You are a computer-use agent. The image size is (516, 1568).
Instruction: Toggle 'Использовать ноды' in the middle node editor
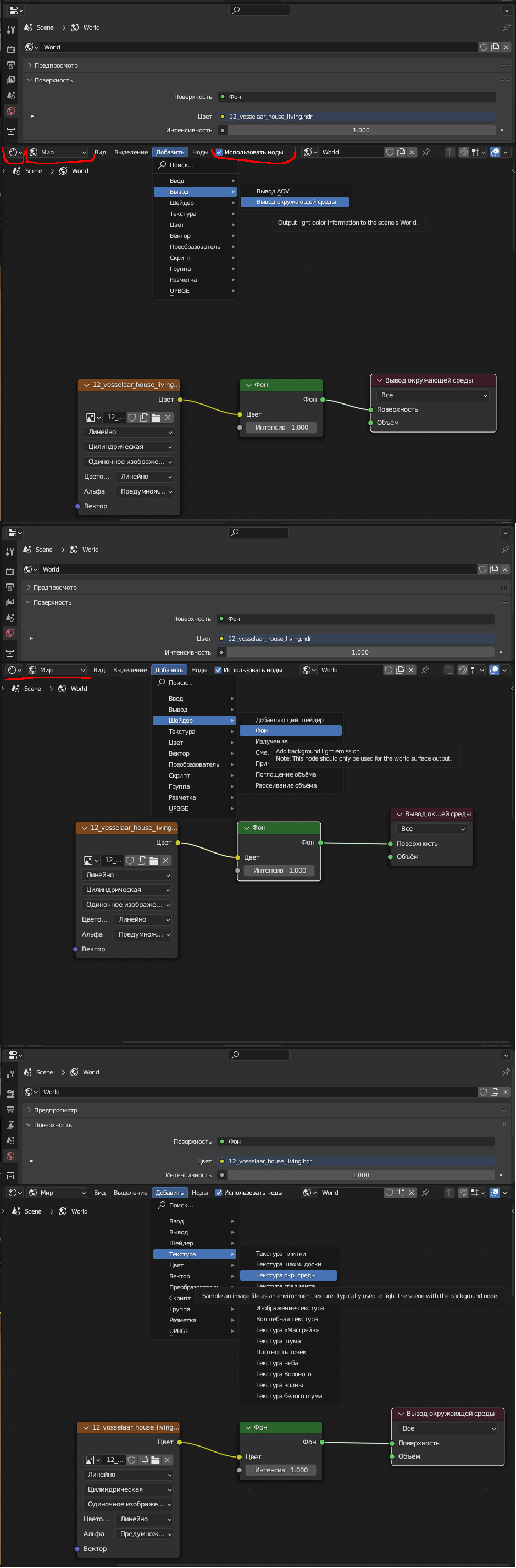click(219, 669)
